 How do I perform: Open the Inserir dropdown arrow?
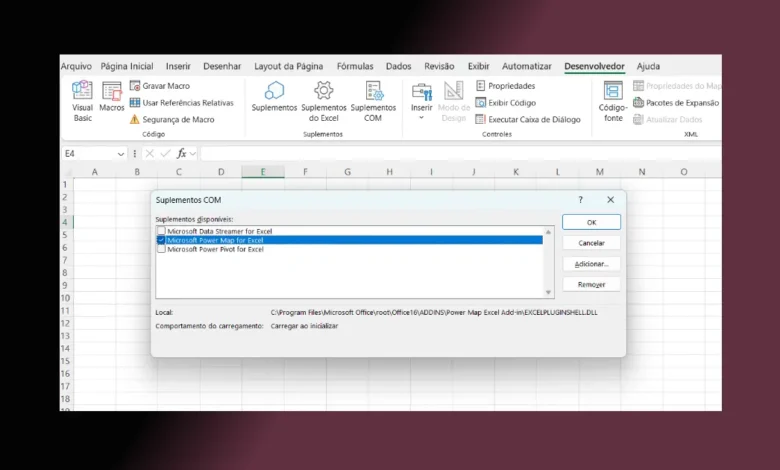coord(421,118)
